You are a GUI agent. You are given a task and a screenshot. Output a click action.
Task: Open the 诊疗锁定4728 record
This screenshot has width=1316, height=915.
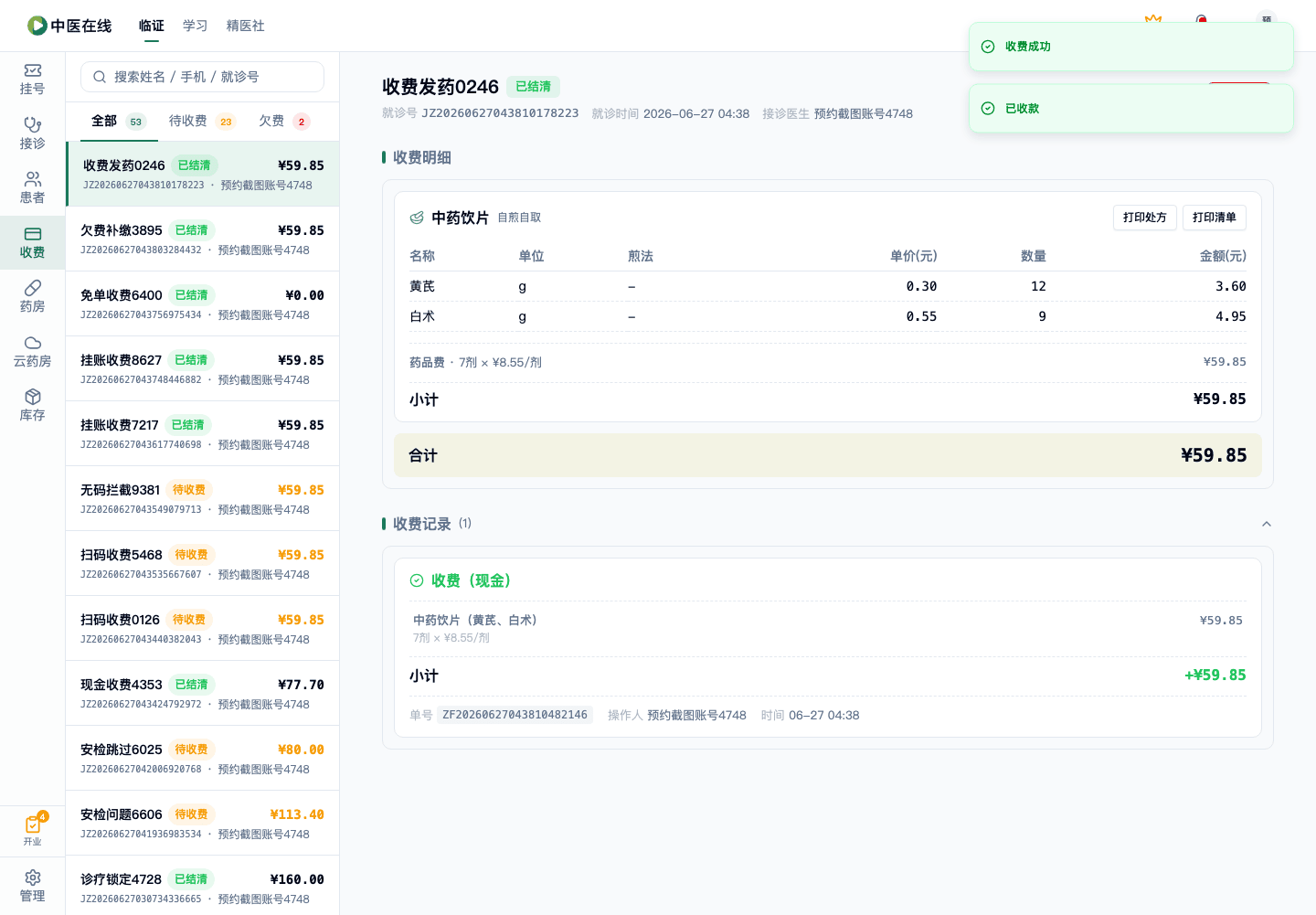[x=203, y=885]
